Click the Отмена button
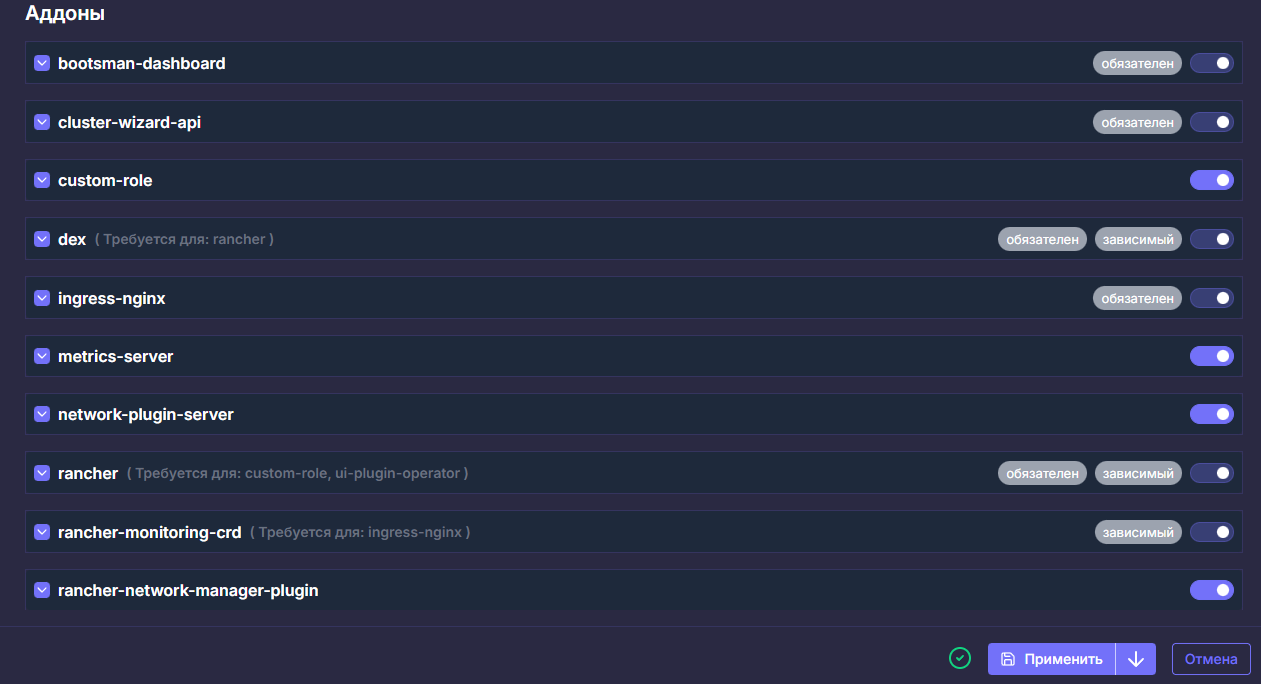1261x684 pixels. point(1211,659)
